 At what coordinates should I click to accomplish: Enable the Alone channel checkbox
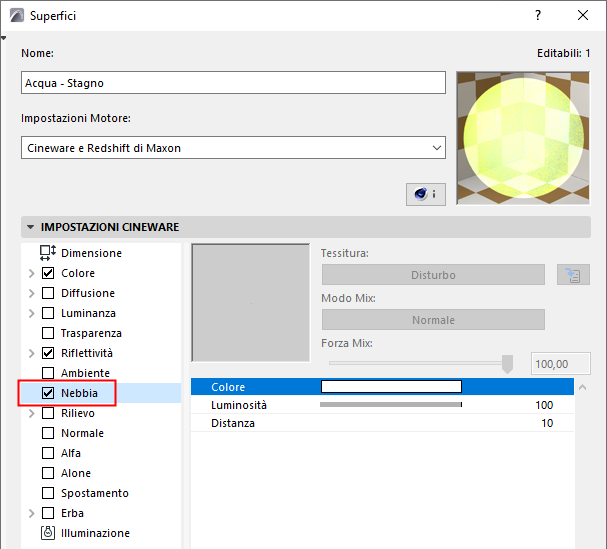tap(48, 473)
